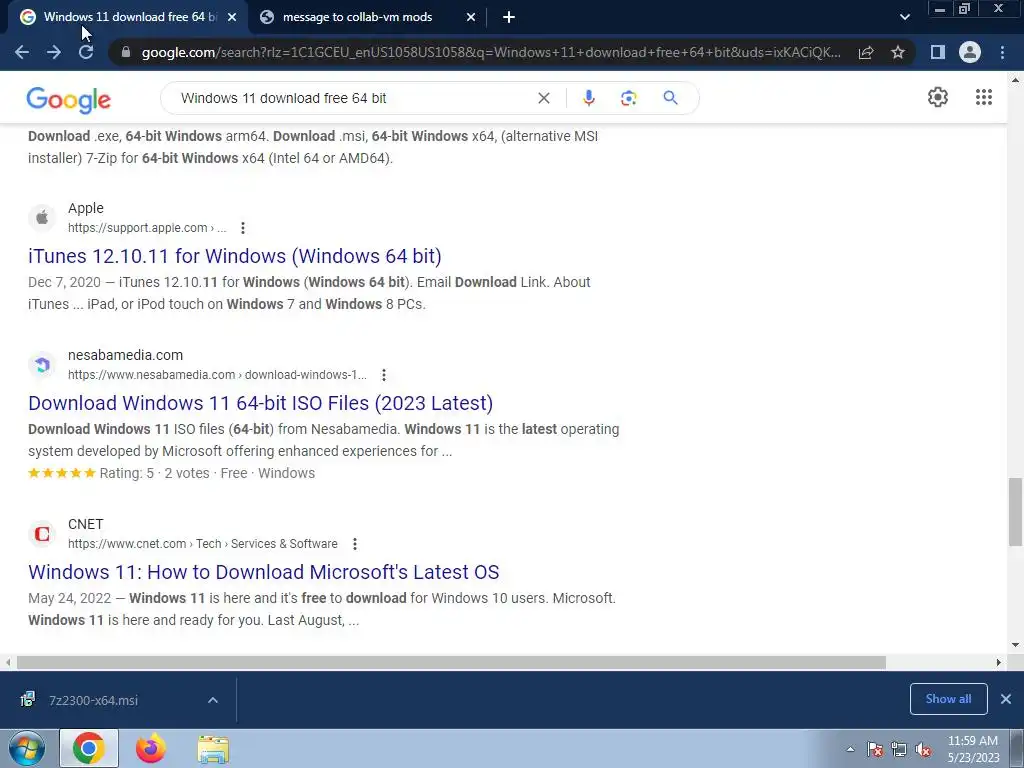
Task: Open Google apps grid
Action: tap(984, 97)
